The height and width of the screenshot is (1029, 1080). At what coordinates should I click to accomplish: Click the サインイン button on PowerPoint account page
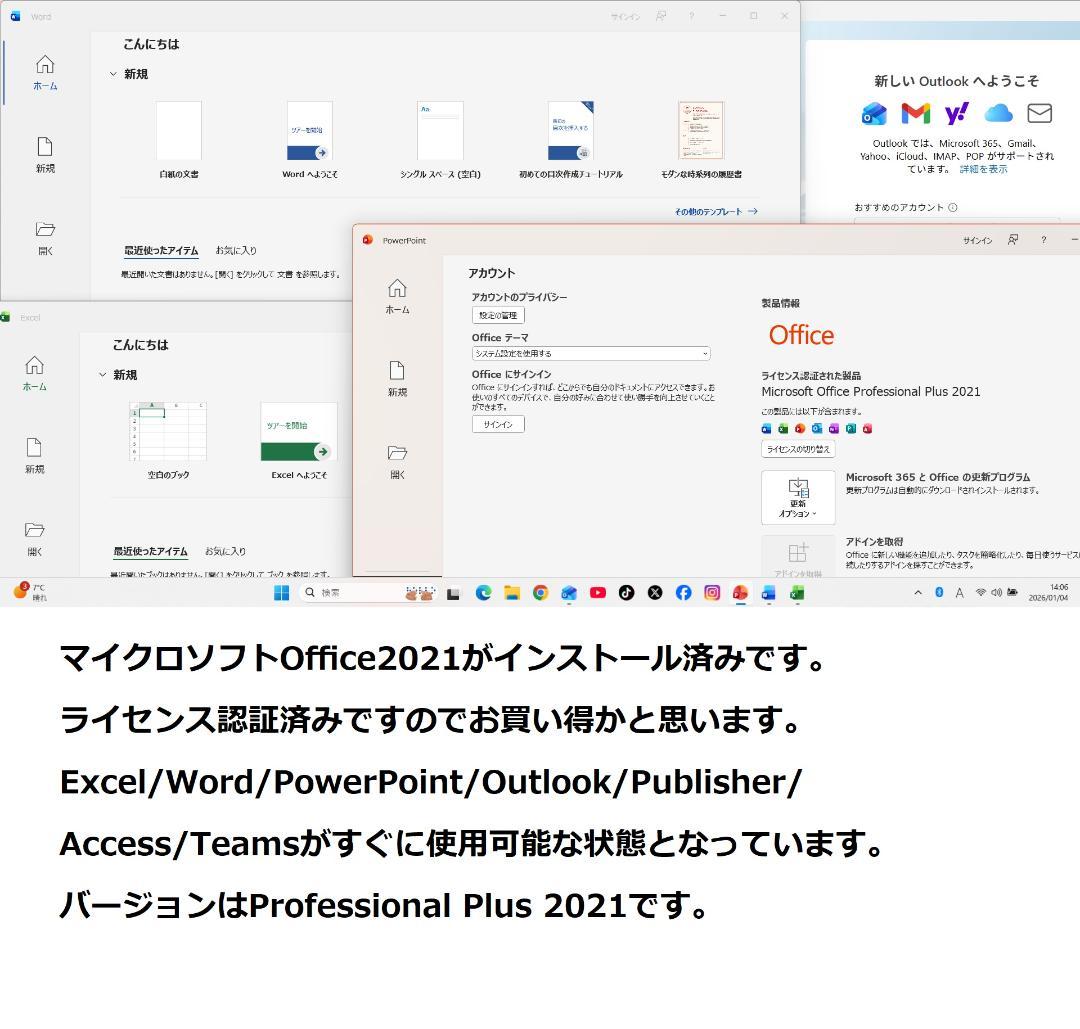tap(497, 423)
